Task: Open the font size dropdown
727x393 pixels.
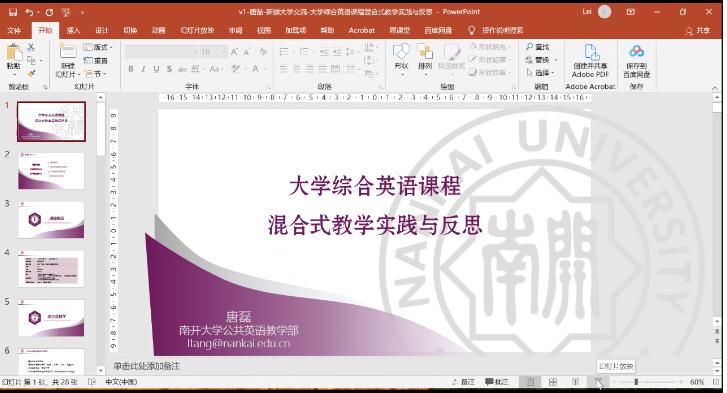Action: coord(223,52)
